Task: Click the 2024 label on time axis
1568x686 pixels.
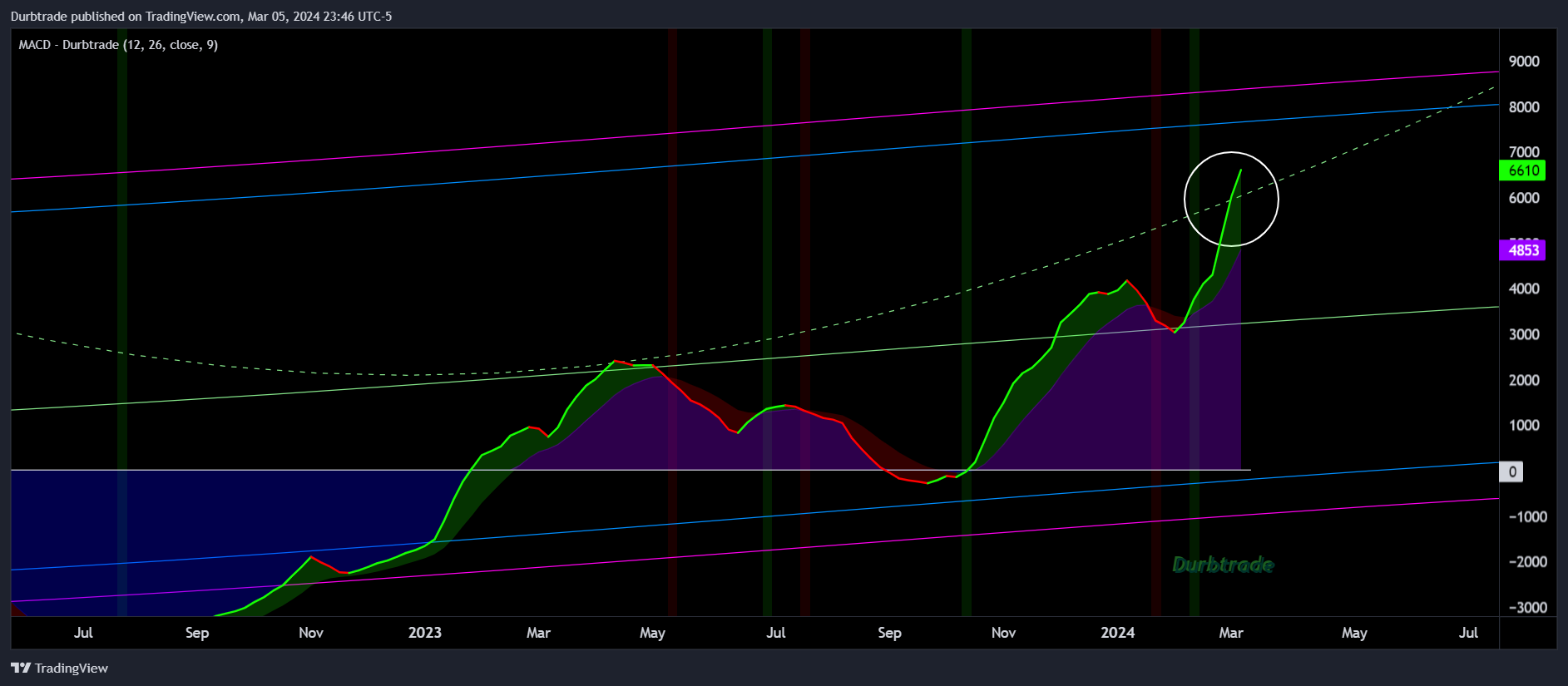Action: [x=1117, y=633]
